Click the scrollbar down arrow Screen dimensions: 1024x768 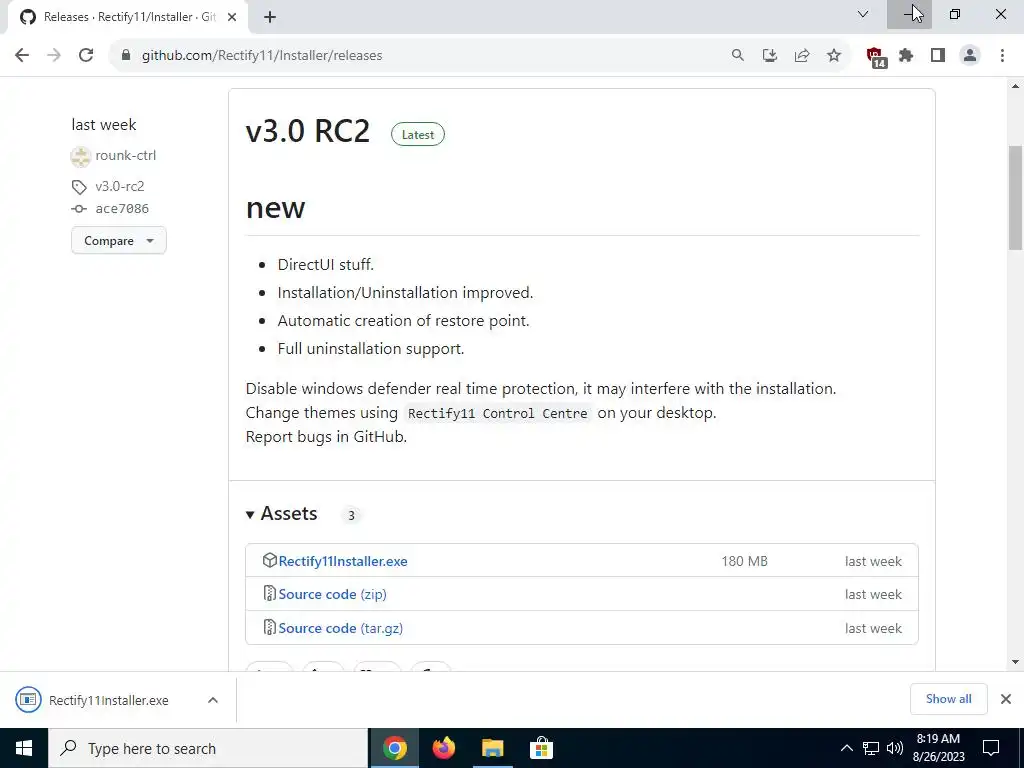click(1015, 662)
